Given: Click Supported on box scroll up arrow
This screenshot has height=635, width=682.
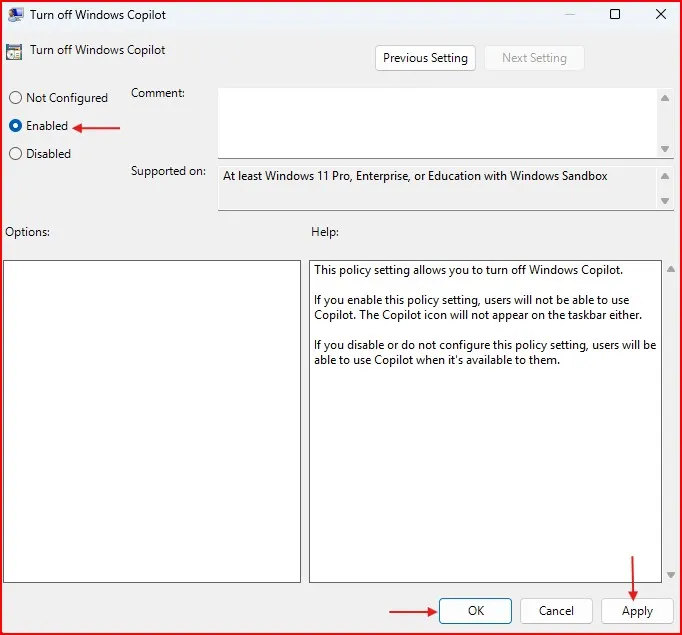Looking at the screenshot, I should (665, 176).
